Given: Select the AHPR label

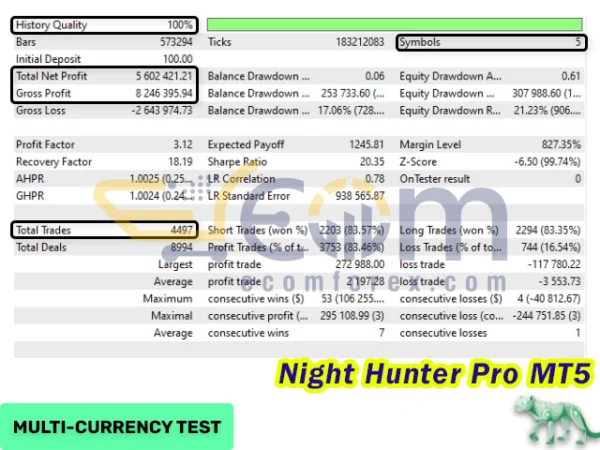Looking at the screenshot, I should click(30, 179).
